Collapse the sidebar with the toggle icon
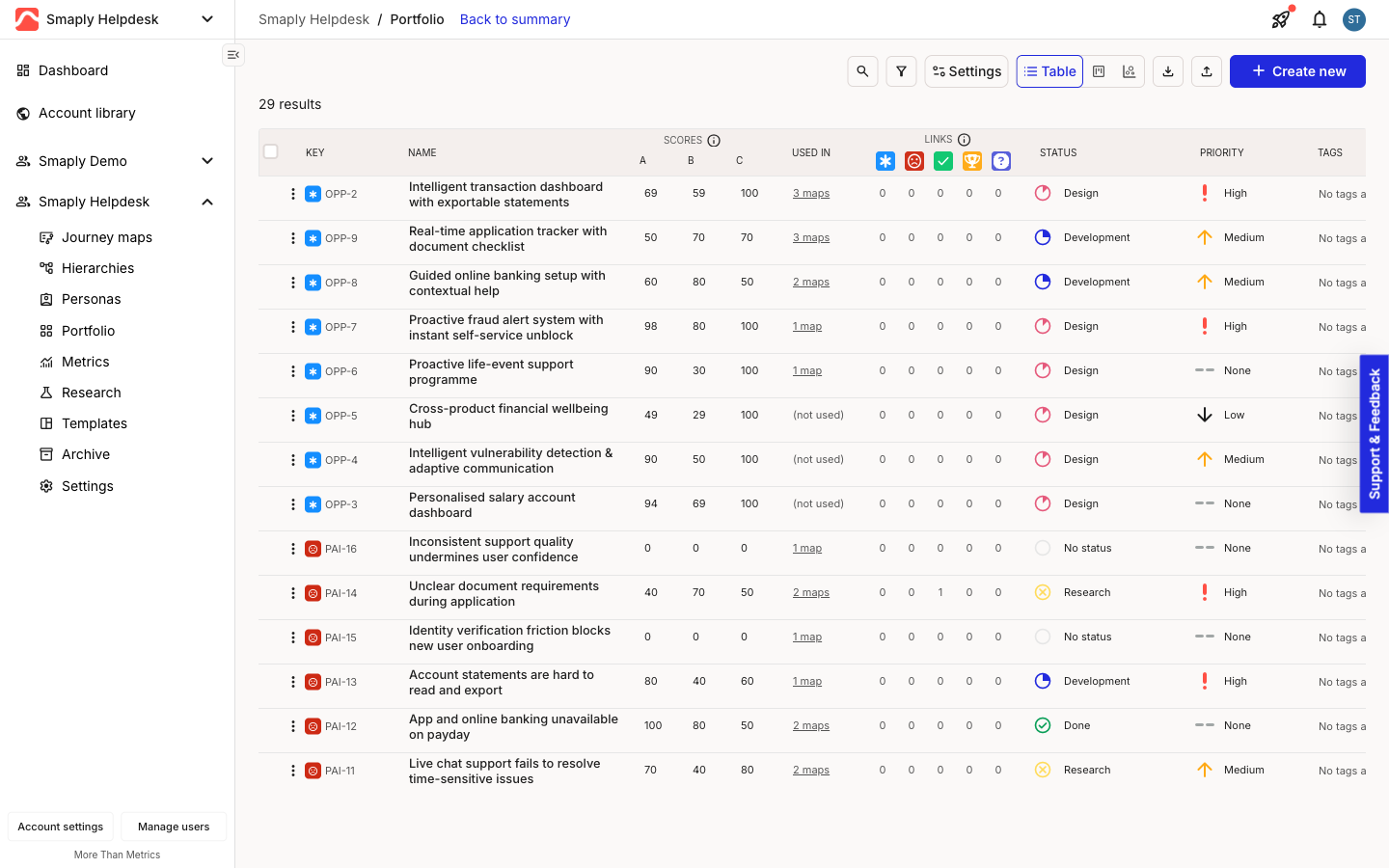 (232, 55)
